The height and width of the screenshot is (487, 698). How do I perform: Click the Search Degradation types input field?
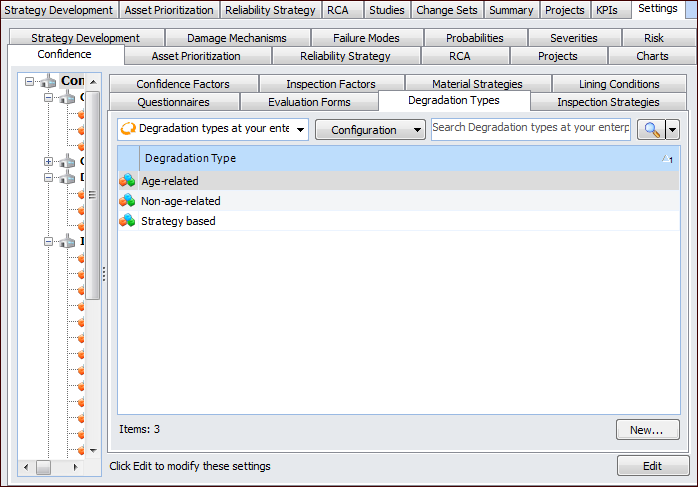pos(531,129)
